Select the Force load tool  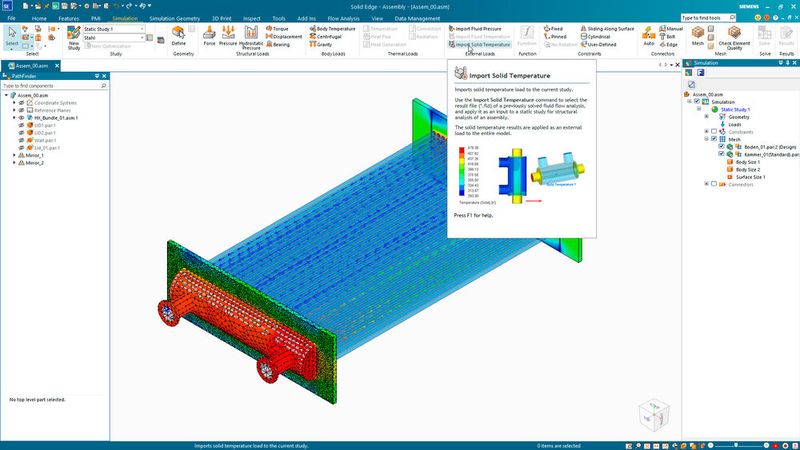(x=209, y=36)
